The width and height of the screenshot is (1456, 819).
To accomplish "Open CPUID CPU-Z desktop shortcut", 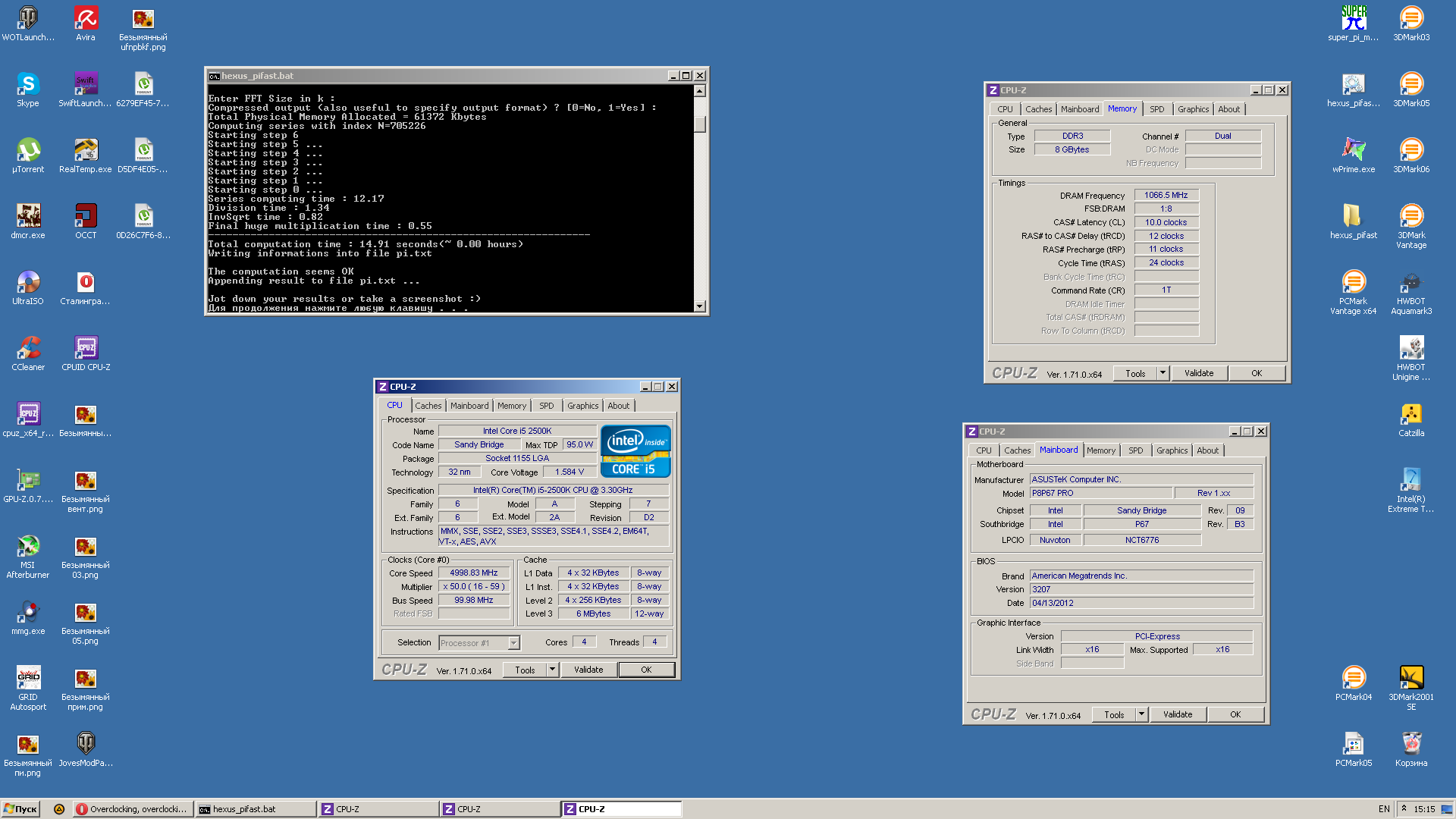I will point(86,353).
